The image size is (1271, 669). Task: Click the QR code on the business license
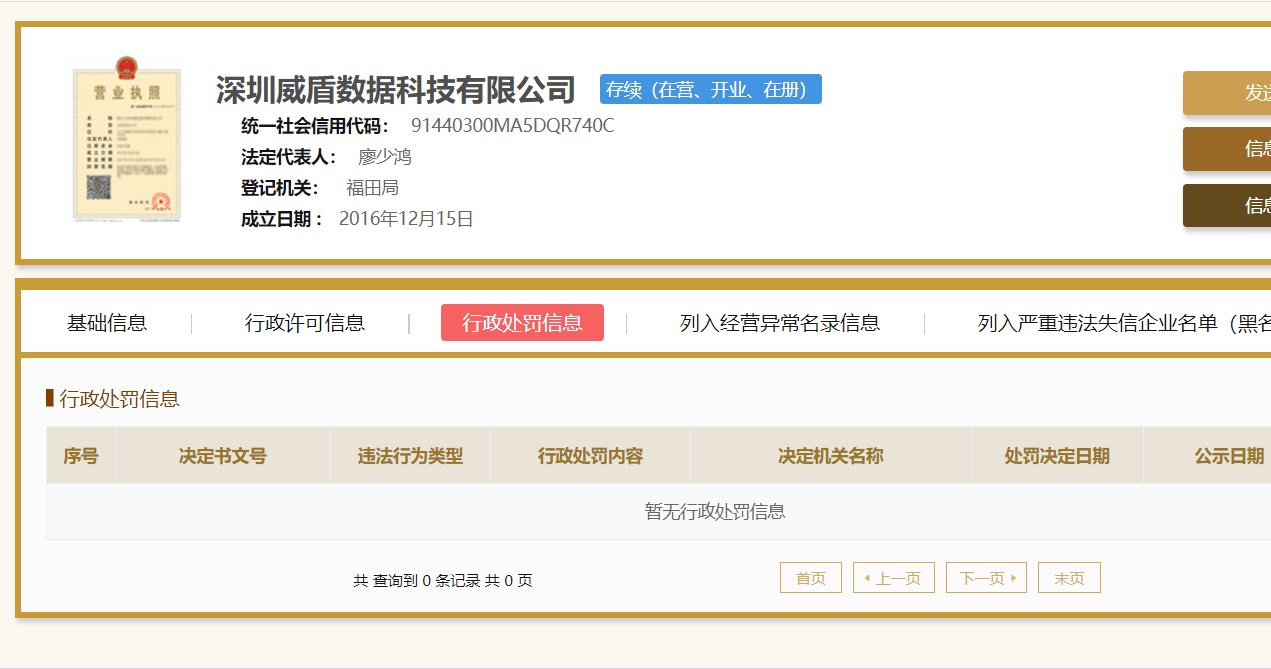coord(99,186)
